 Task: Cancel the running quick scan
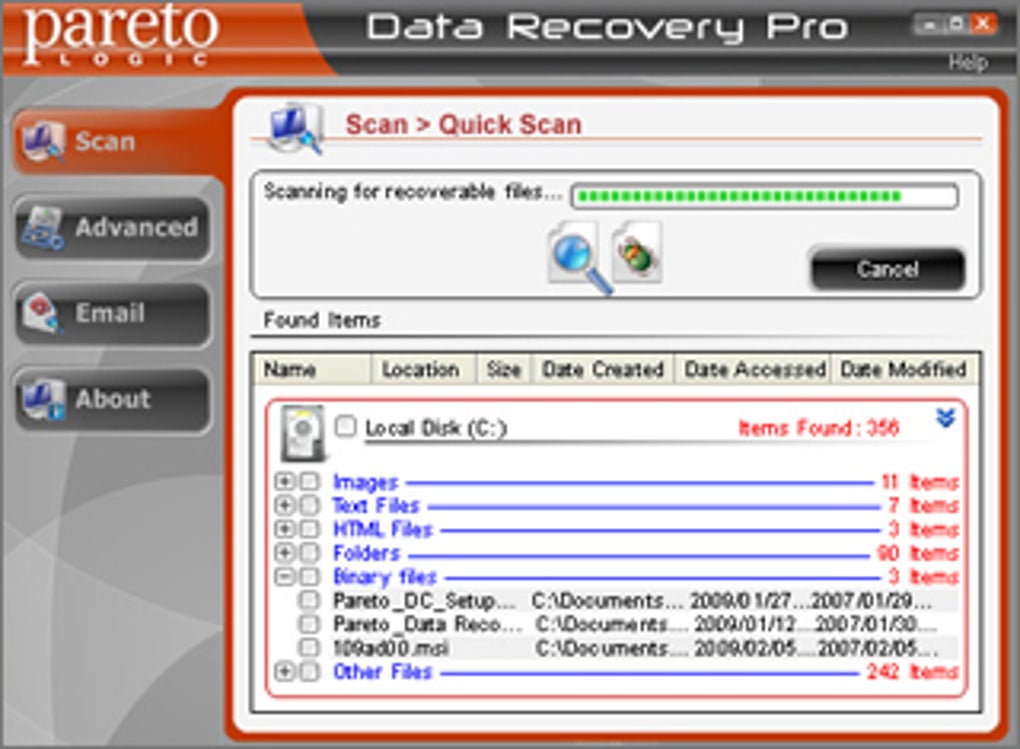pos(887,269)
